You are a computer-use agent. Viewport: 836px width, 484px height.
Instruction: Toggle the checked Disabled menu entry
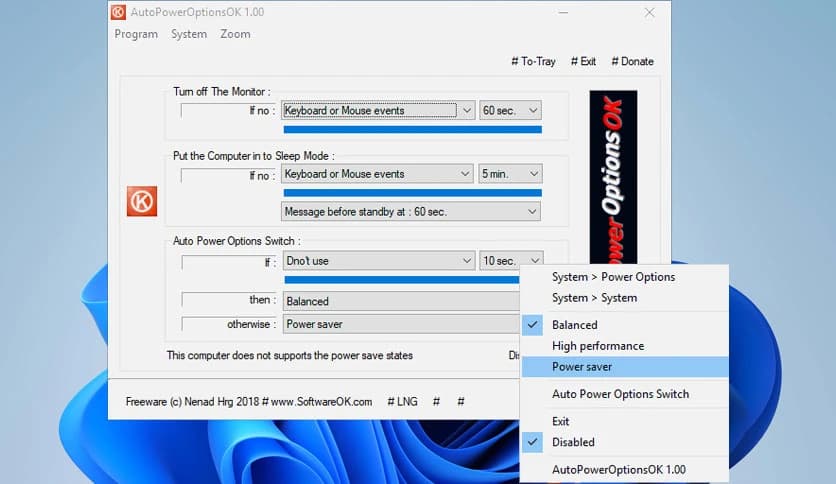point(624,442)
